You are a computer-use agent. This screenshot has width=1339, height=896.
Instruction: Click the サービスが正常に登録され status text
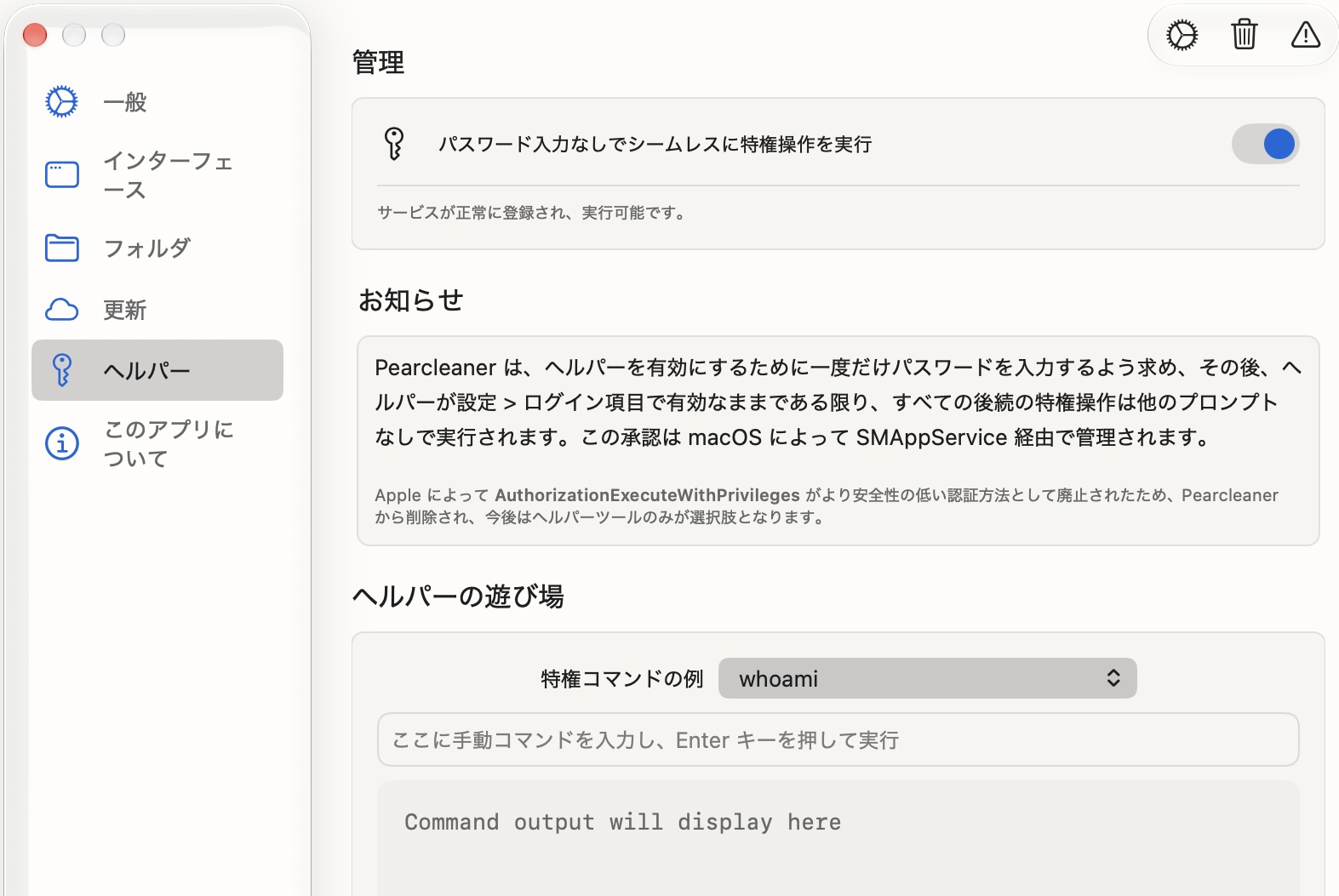pos(532,213)
